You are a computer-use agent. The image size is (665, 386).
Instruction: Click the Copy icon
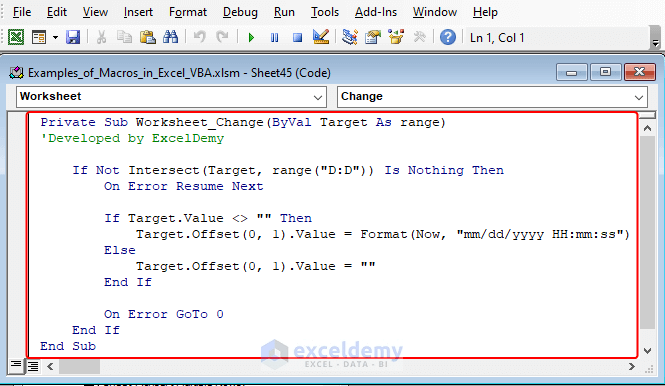click(124, 37)
